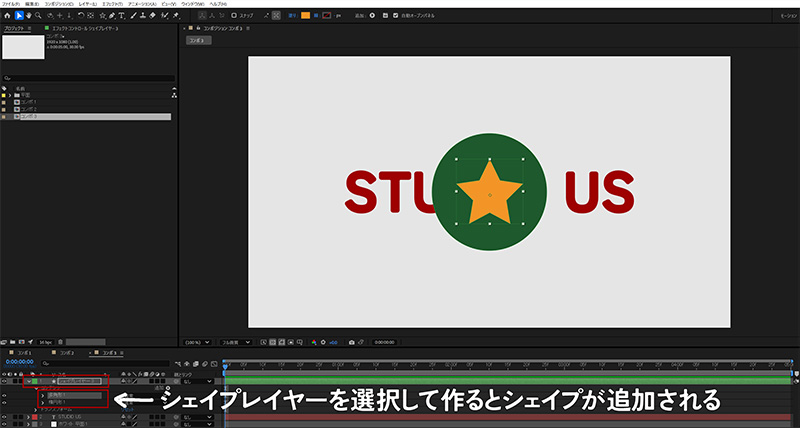Screen dimensions: 800x428
Task: Click the new composition icon in the project panel
Action: pyautogui.click(x=21, y=342)
